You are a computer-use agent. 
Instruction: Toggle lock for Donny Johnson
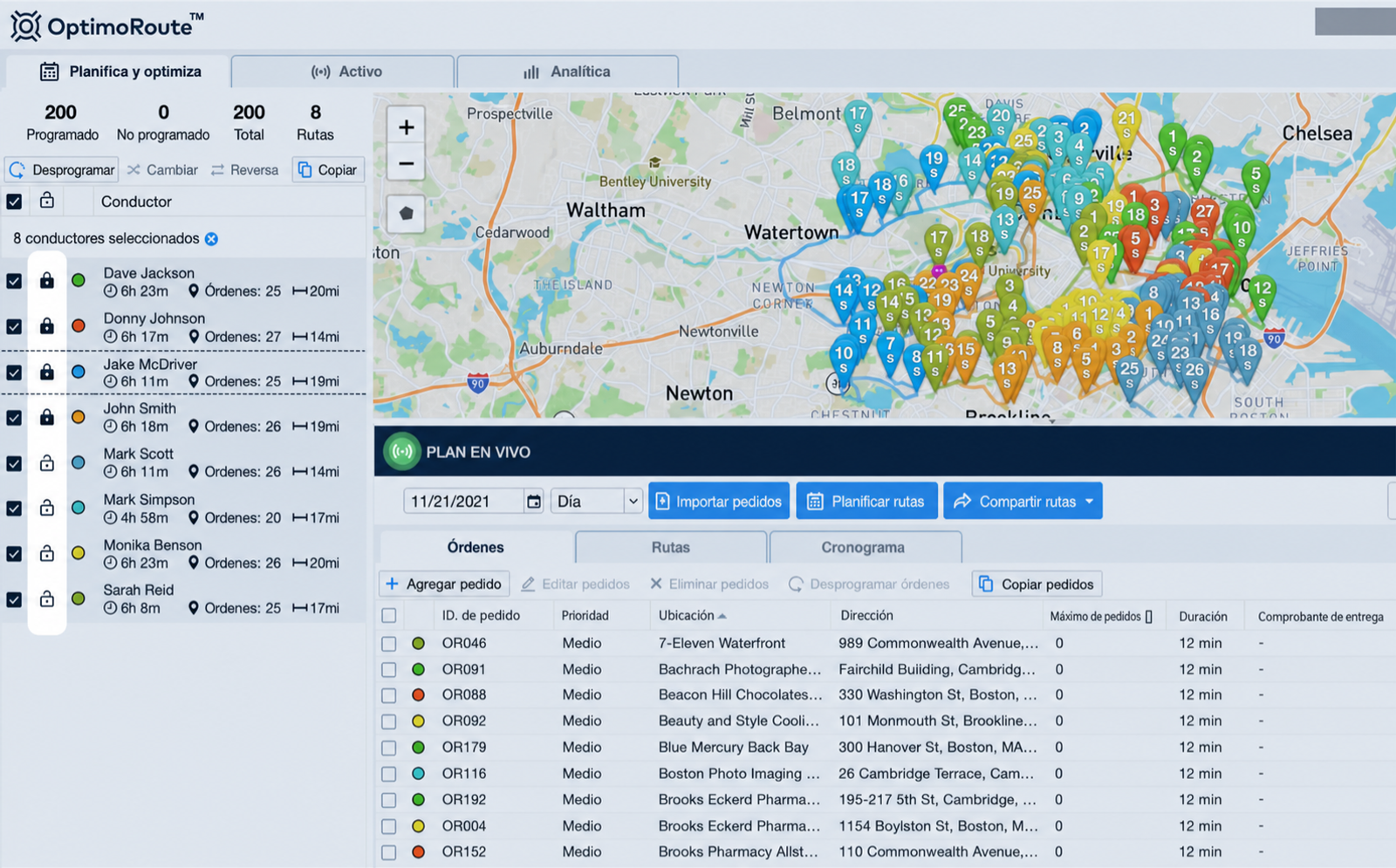click(x=47, y=325)
